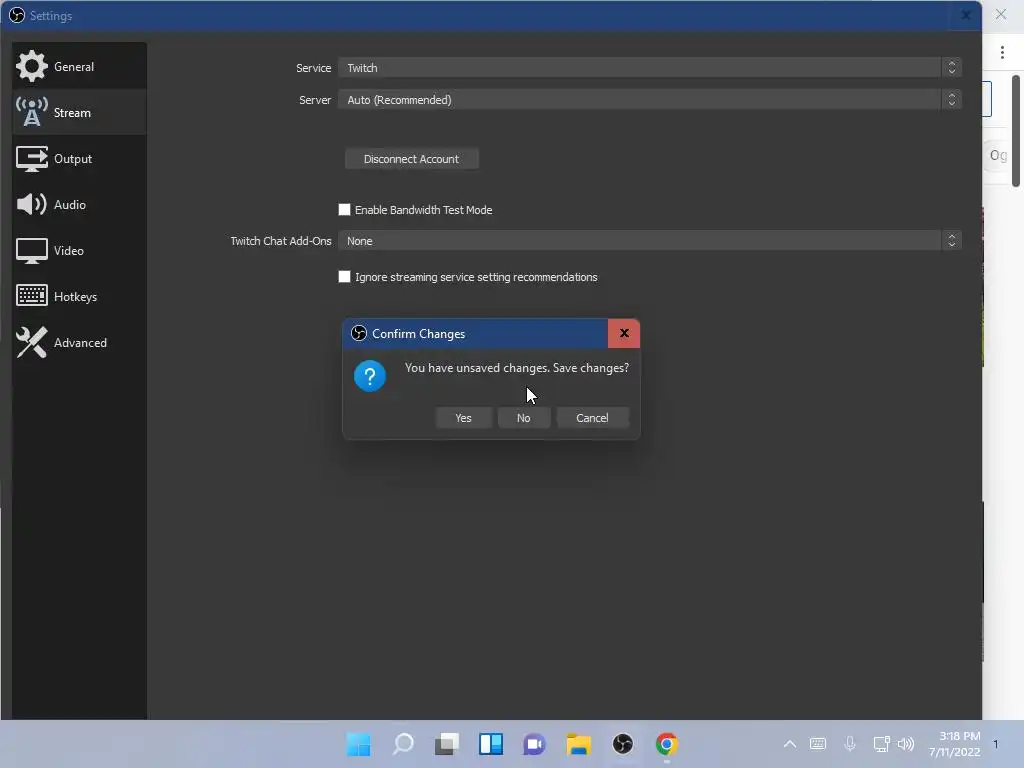Switch to Advanced settings tab
Viewport: 1024px width, 768px height.
79,342
